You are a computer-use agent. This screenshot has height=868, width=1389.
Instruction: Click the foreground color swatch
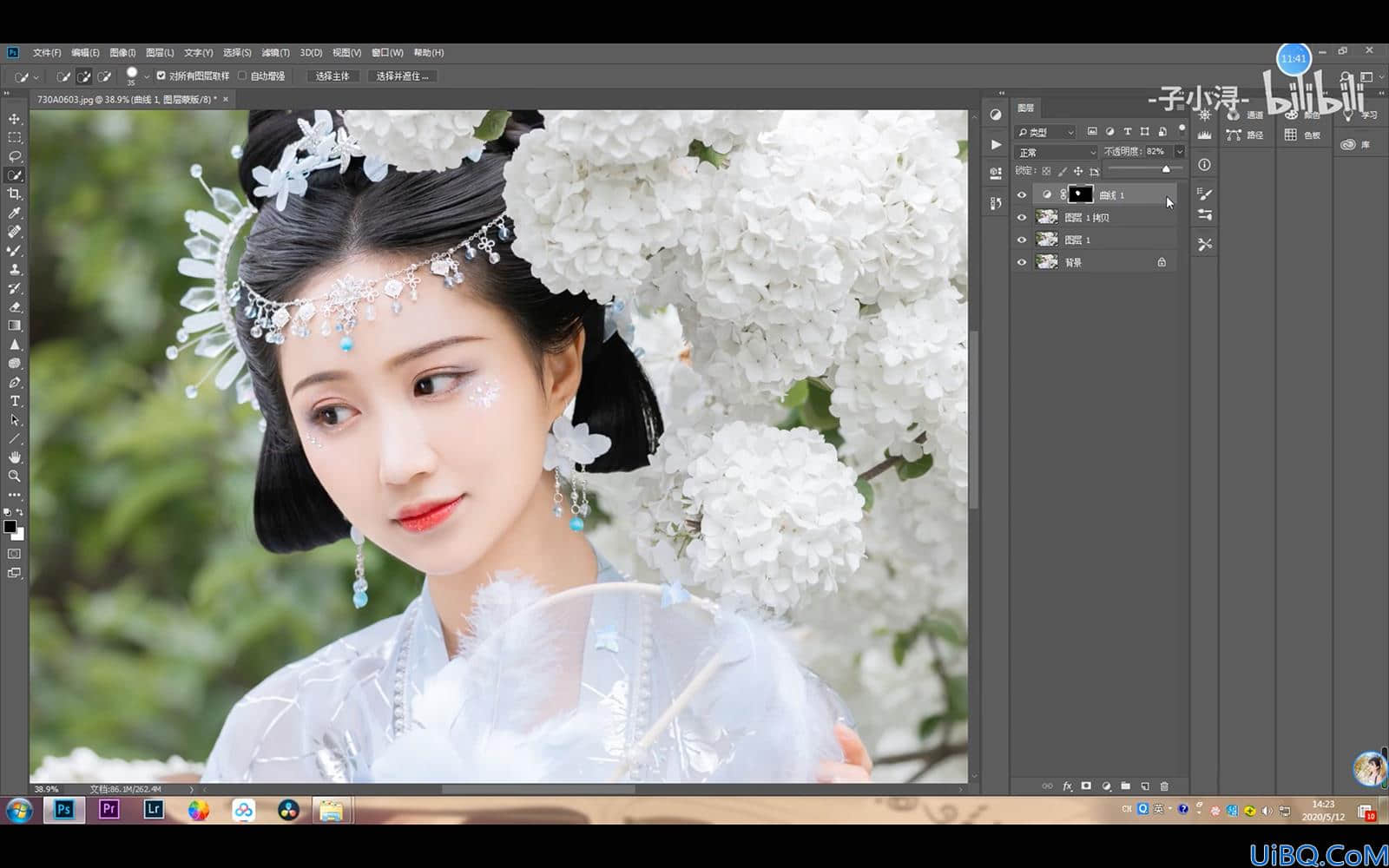click(10, 527)
